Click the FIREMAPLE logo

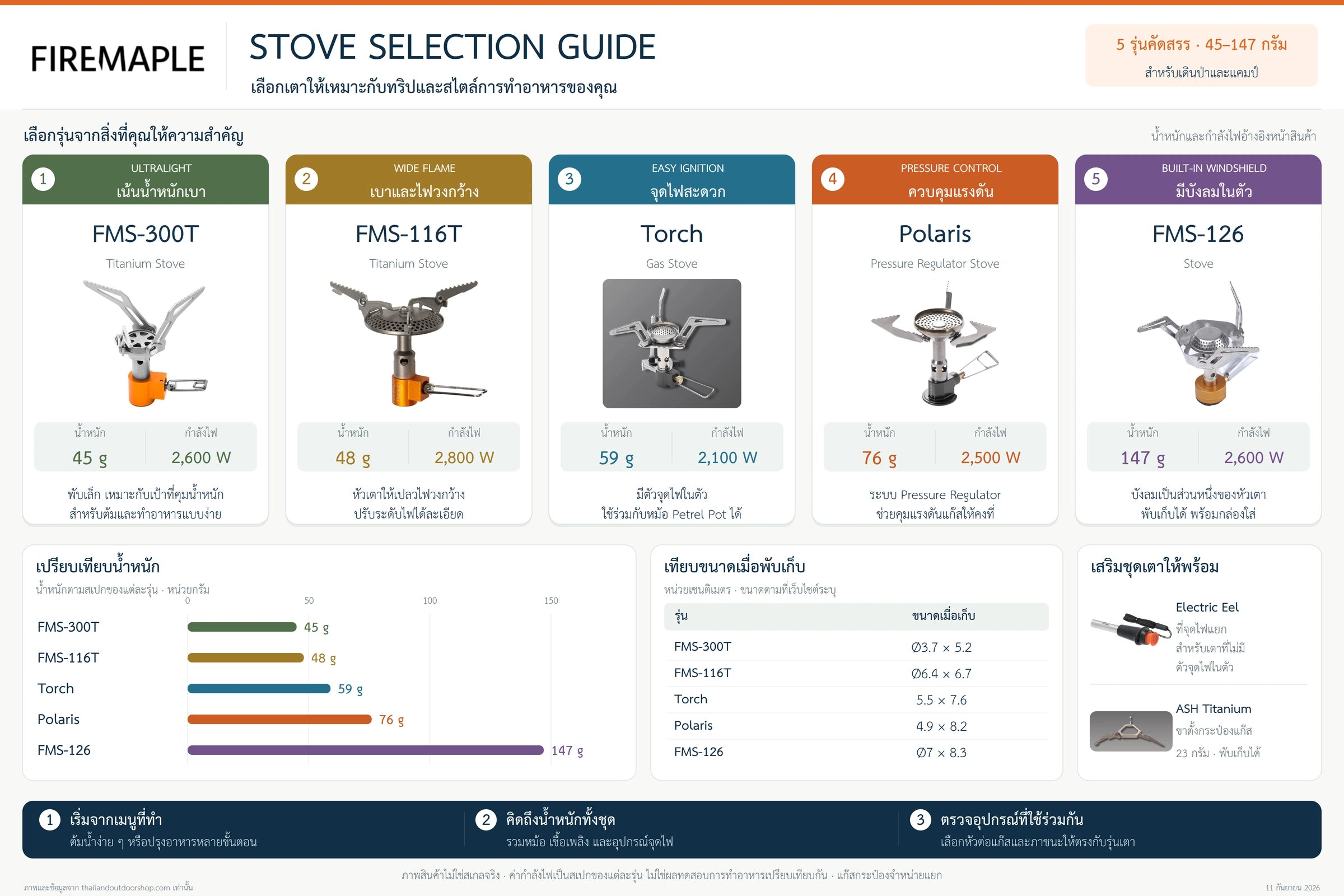[118, 59]
